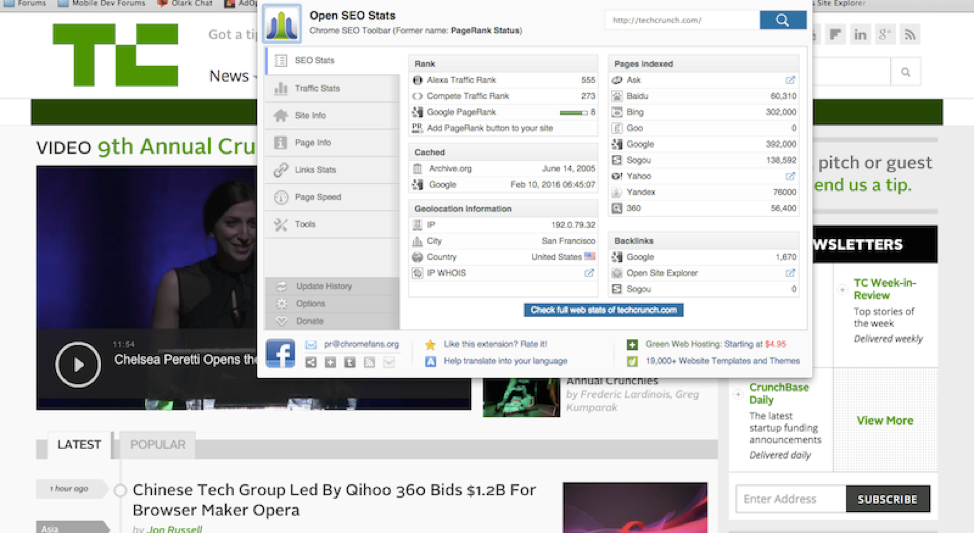Click Add PageRank button to your site
This screenshot has width=974, height=533.
click(489, 128)
